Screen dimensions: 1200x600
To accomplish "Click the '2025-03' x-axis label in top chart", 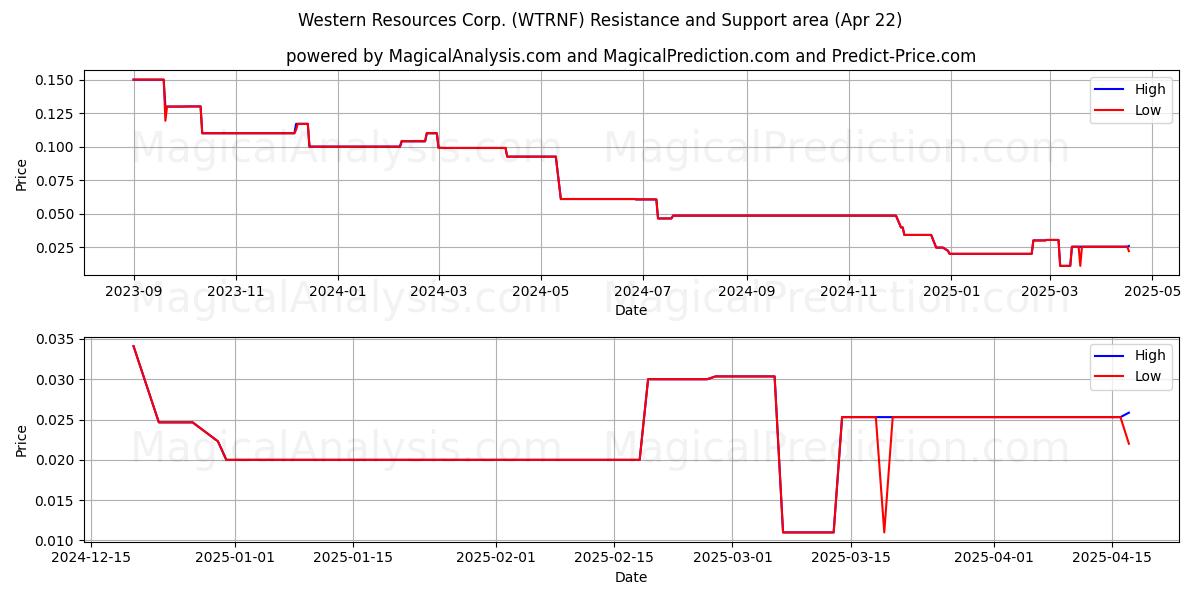I will click(1050, 290).
